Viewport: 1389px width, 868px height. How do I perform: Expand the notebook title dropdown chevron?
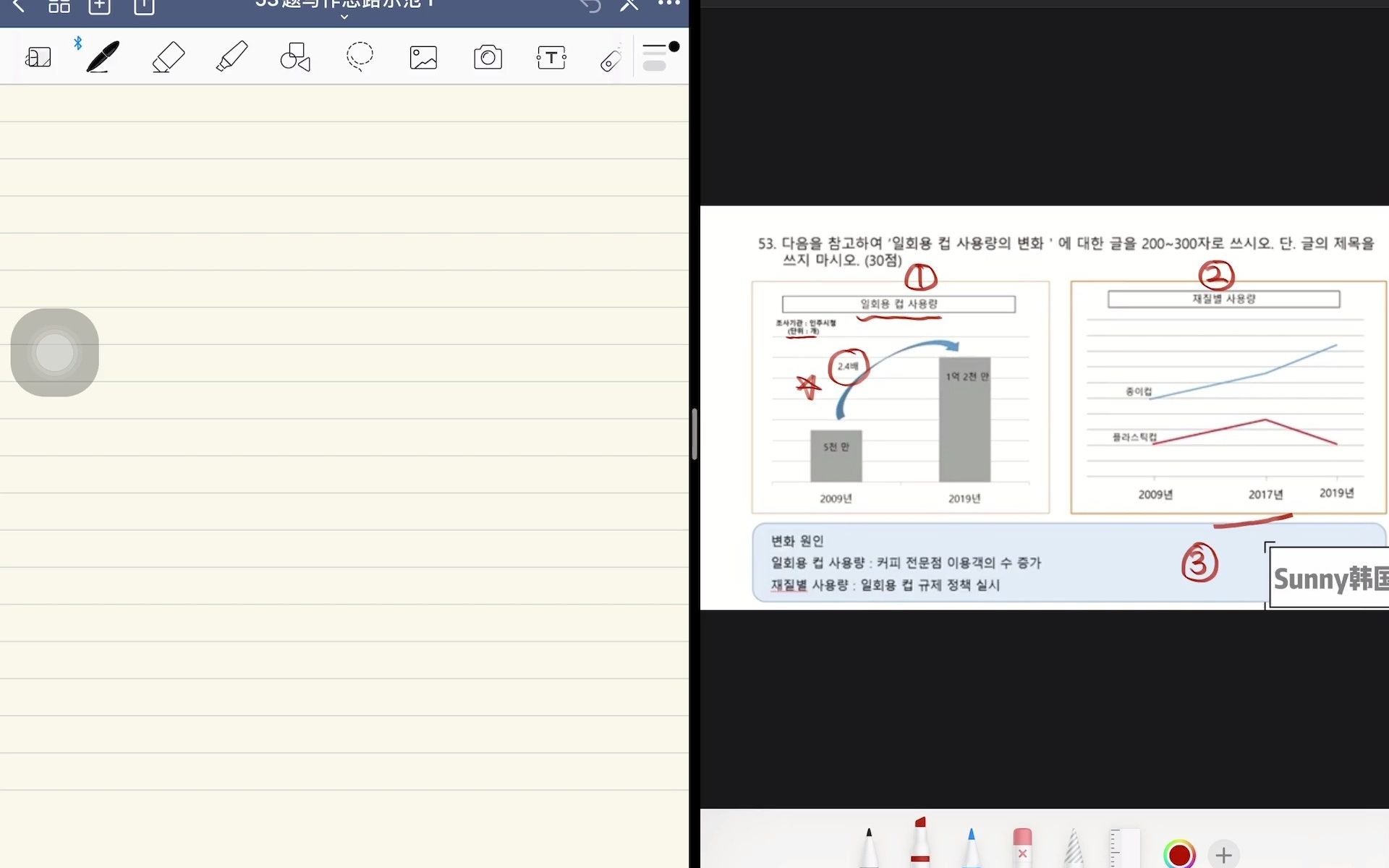point(344,17)
